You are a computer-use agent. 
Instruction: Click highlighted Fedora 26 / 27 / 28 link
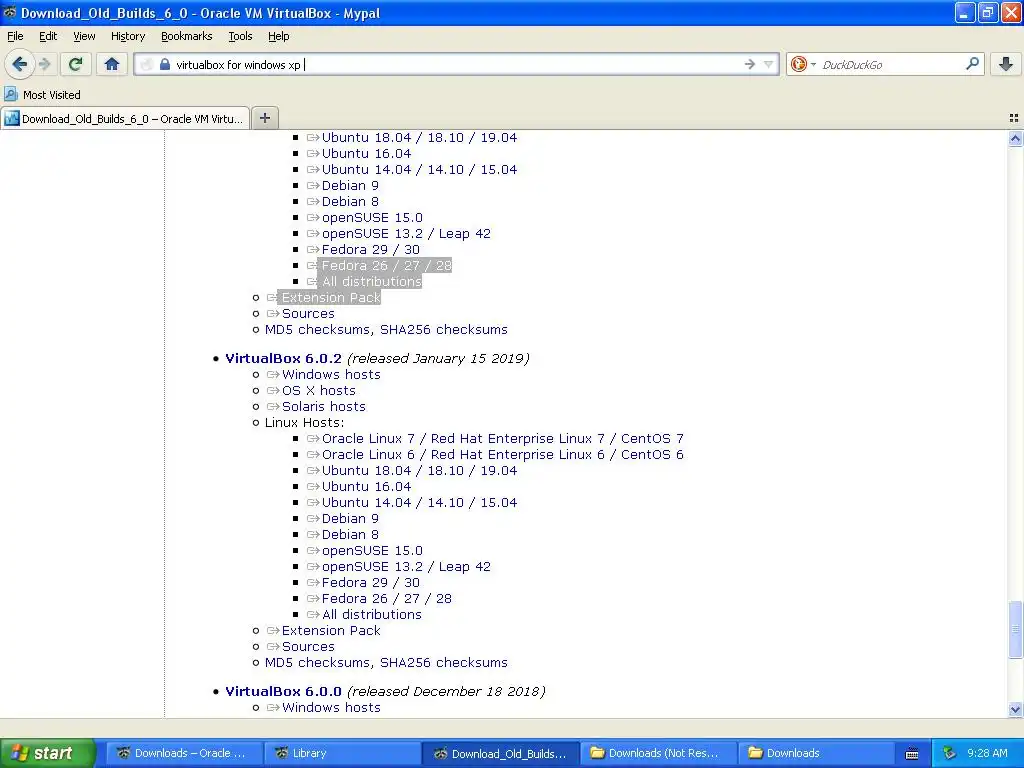[386, 266]
